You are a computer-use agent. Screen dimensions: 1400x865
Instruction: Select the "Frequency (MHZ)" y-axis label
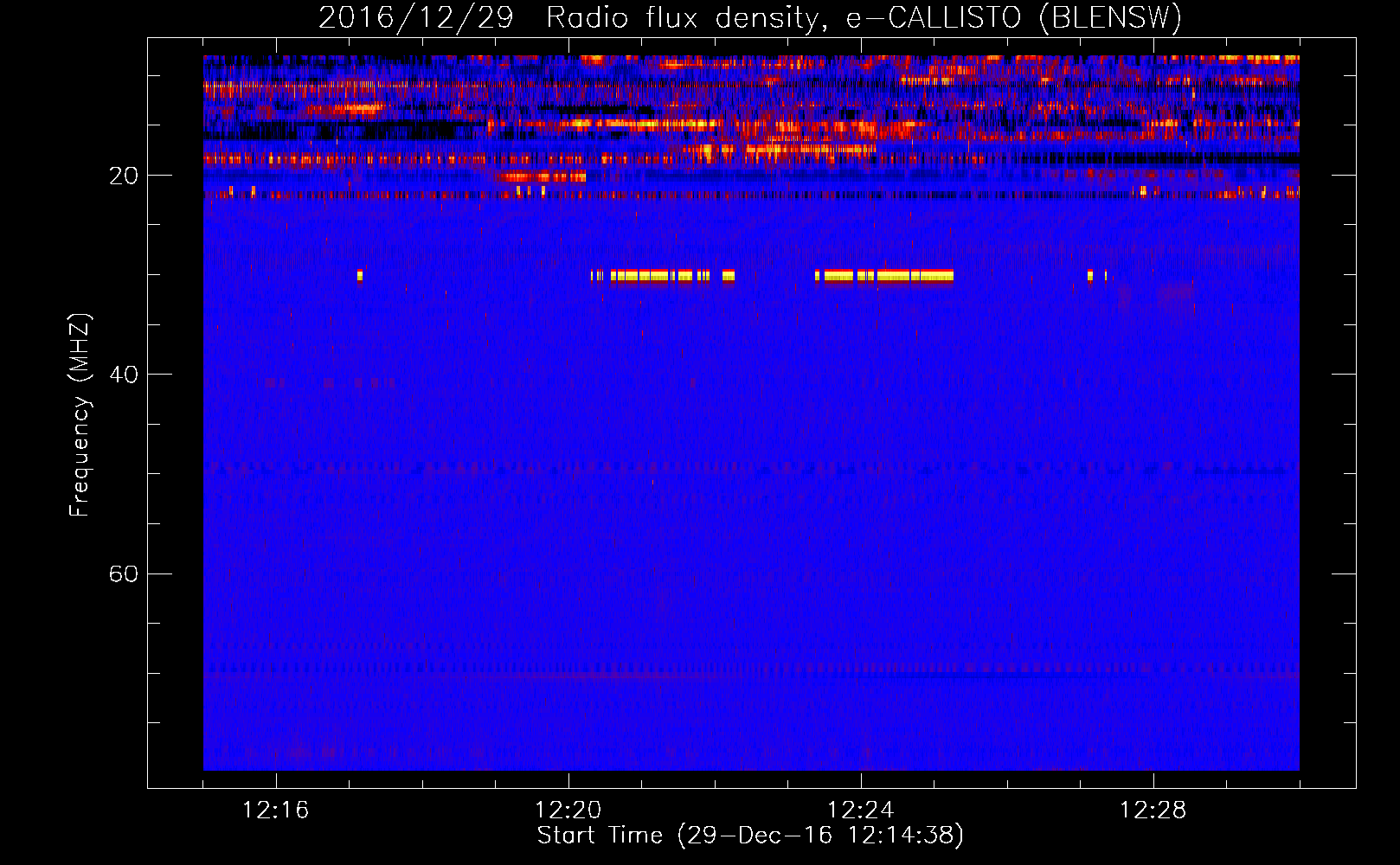tap(80, 415)
